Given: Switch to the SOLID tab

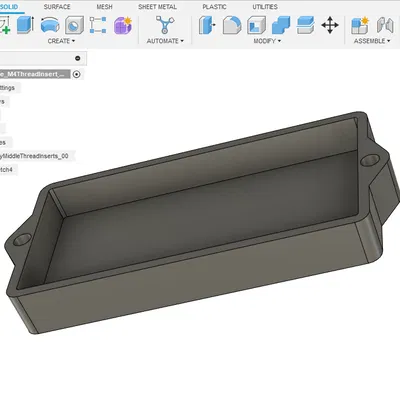Looking at the screenshot, I should (x=9, y=7).
